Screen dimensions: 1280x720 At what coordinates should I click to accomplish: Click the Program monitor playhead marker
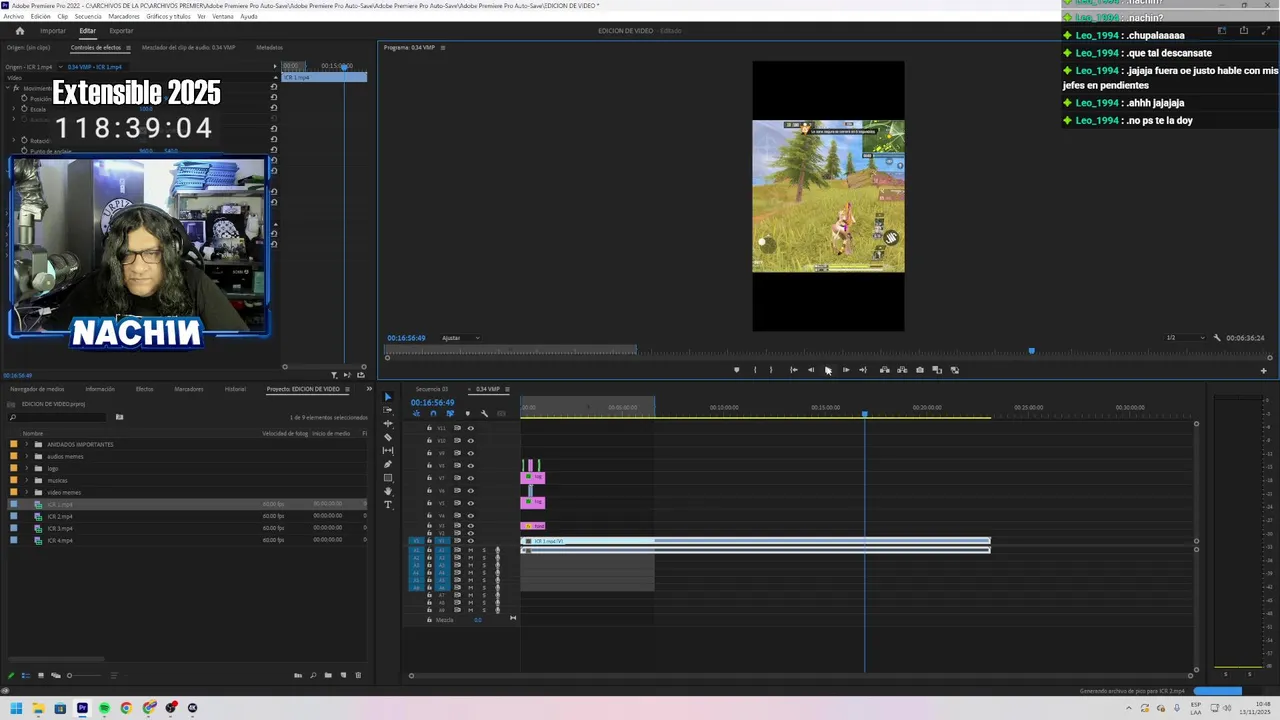coord(1032,351)
